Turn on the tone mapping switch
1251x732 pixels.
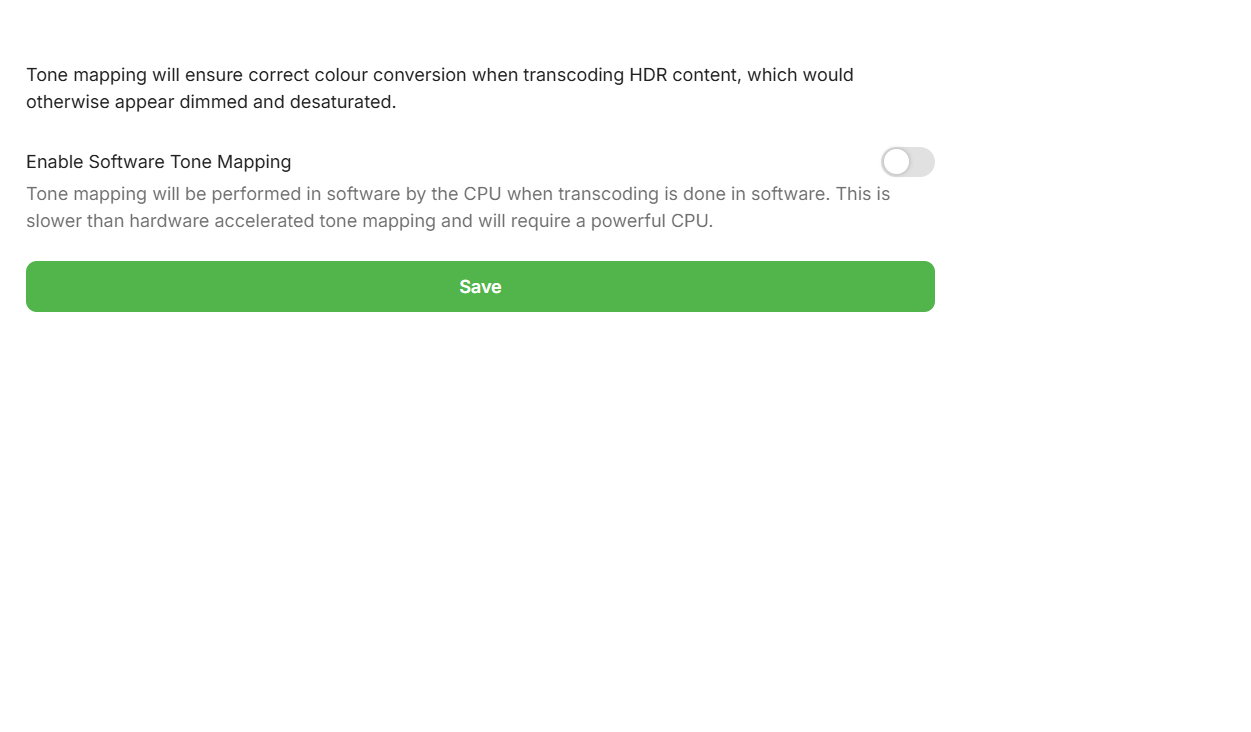[x=907, y=162]
